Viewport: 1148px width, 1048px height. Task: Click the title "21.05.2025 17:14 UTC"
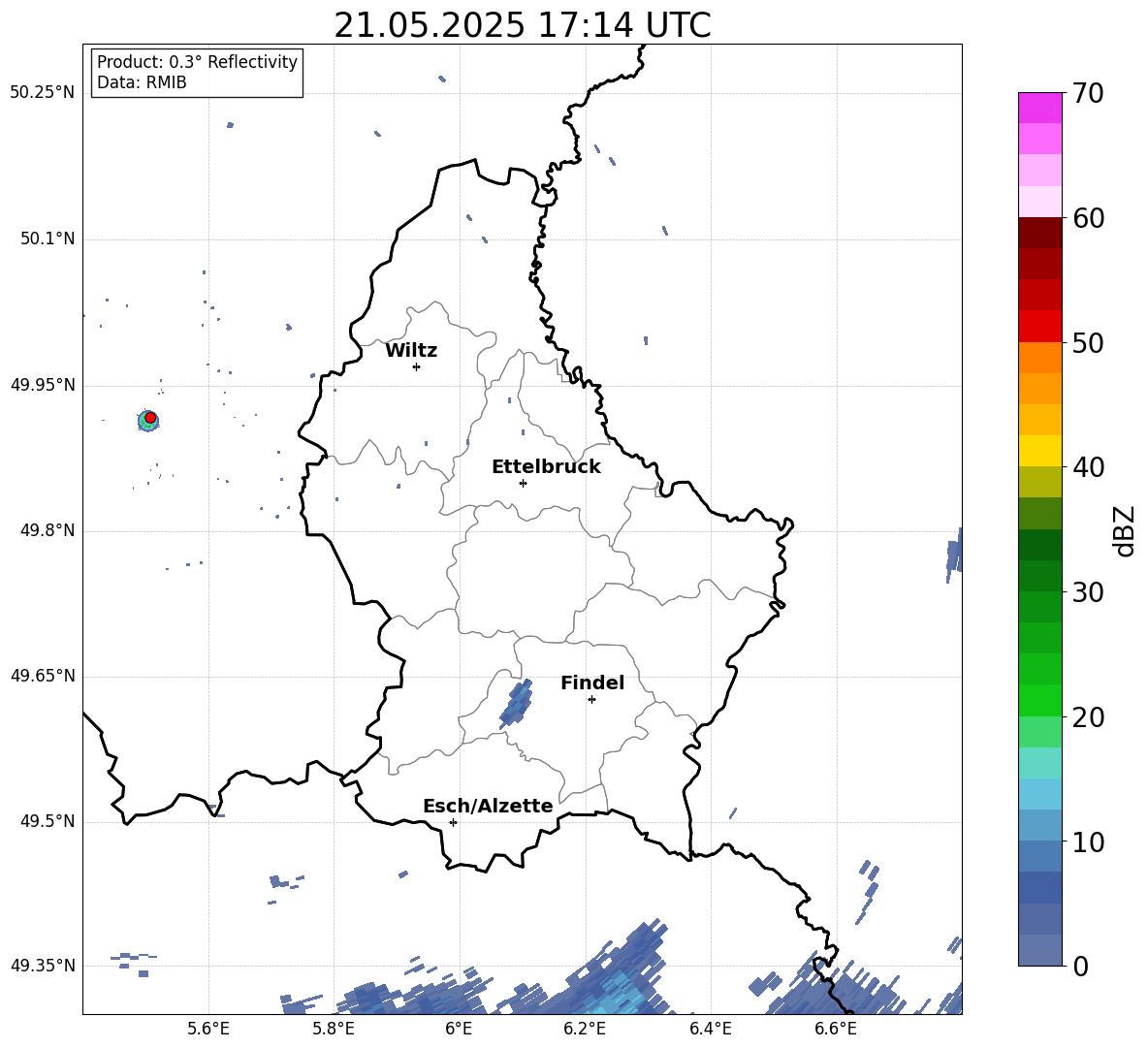[522, 25]
